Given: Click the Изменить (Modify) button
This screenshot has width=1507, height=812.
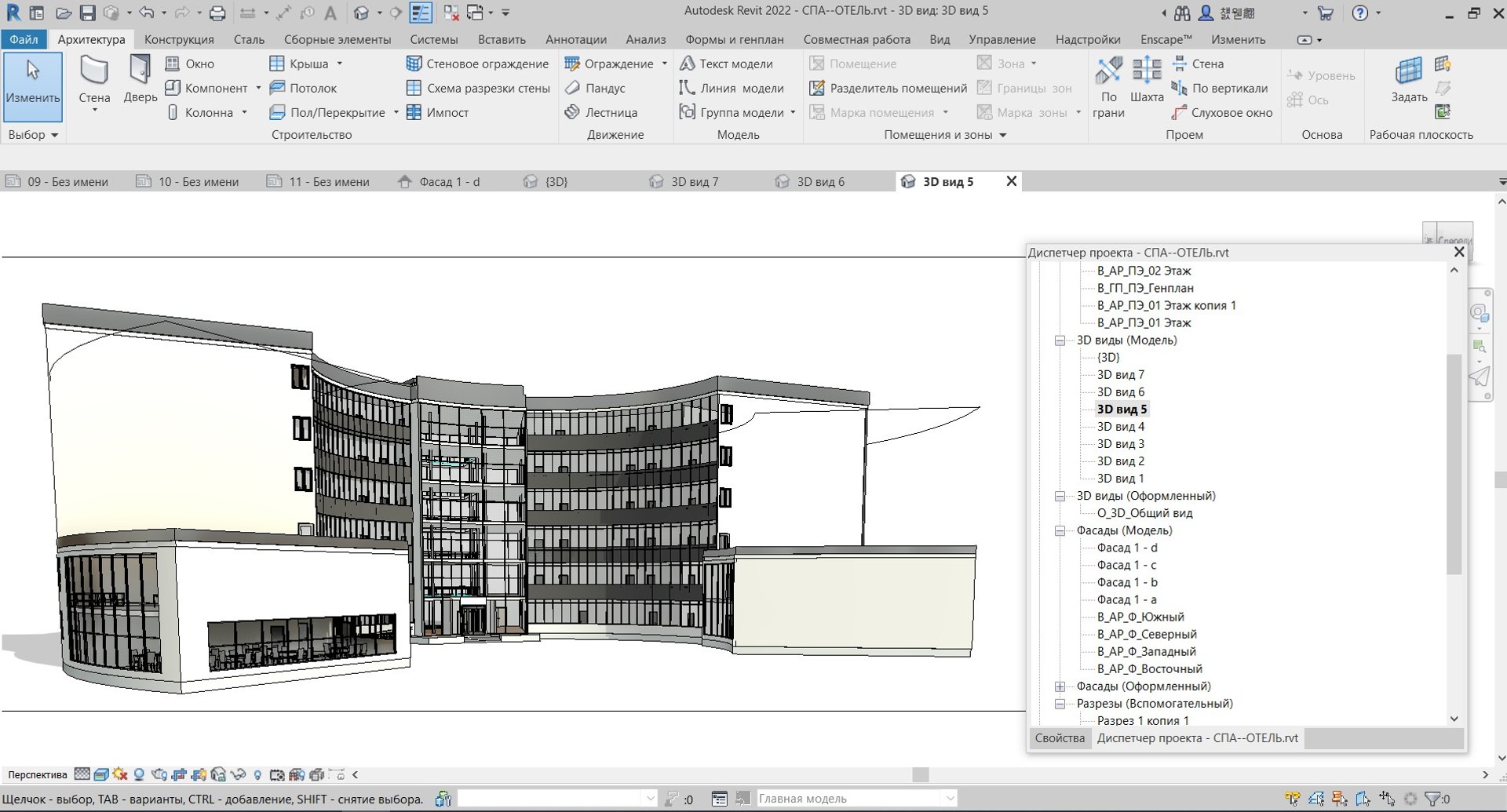Looking at the screenshot, I should [x=32, y=86].
